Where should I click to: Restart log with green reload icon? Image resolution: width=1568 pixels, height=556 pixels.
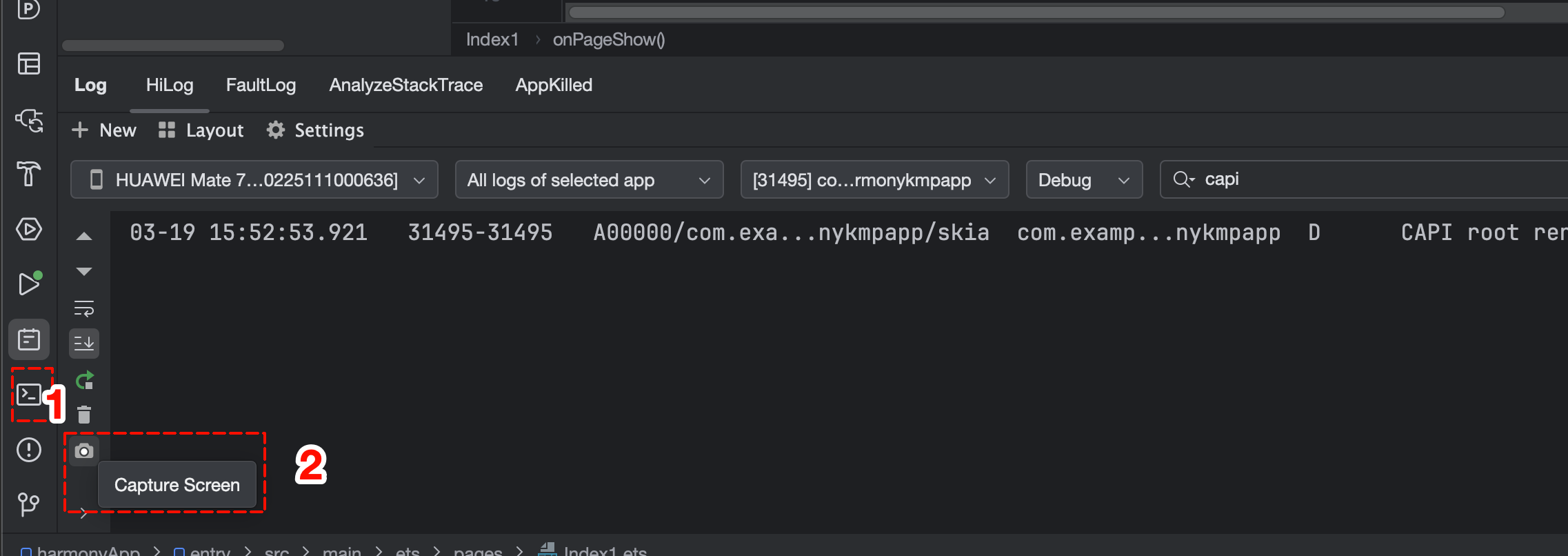click(84, 380)
